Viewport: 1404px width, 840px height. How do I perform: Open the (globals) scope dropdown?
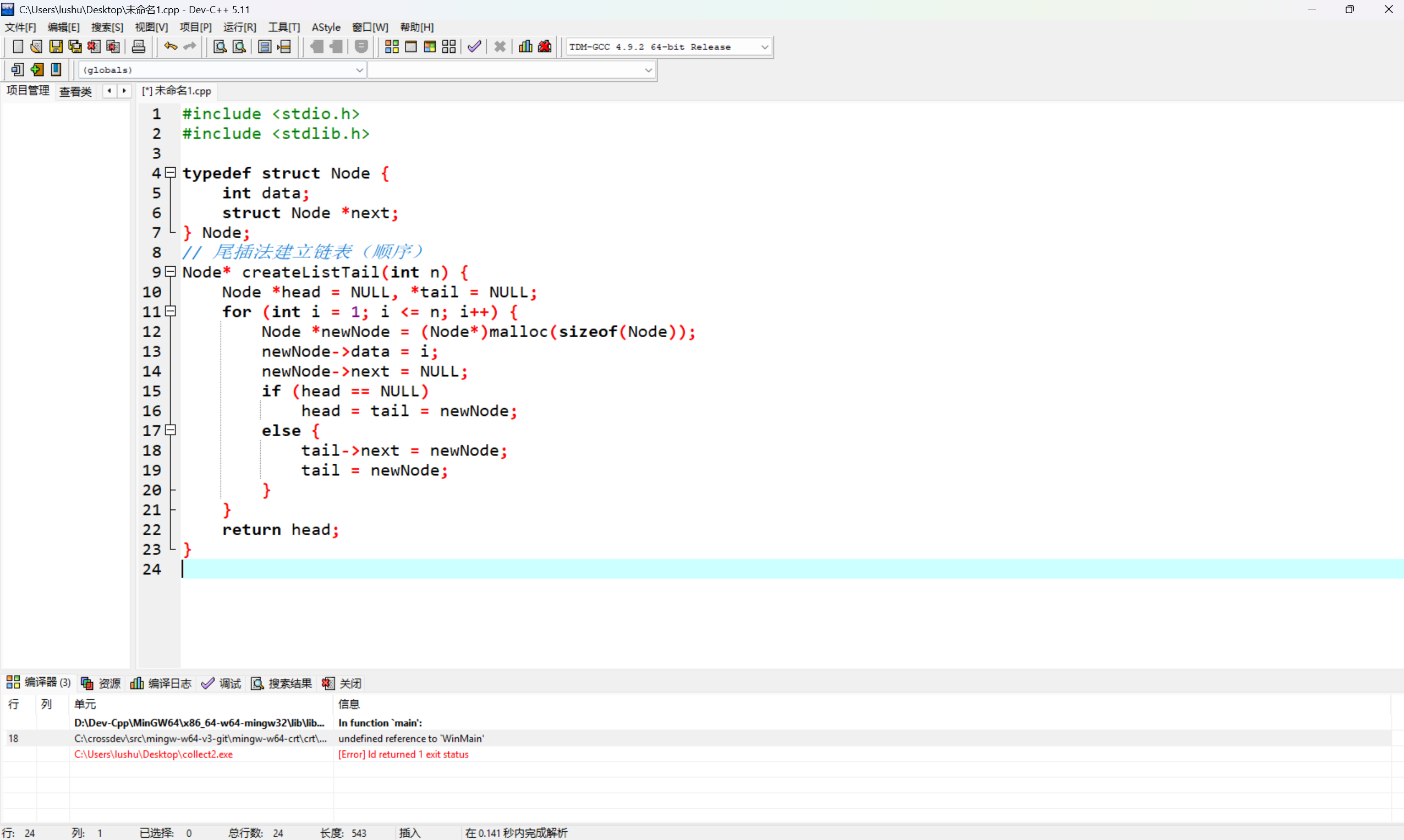tap(359, 70)
